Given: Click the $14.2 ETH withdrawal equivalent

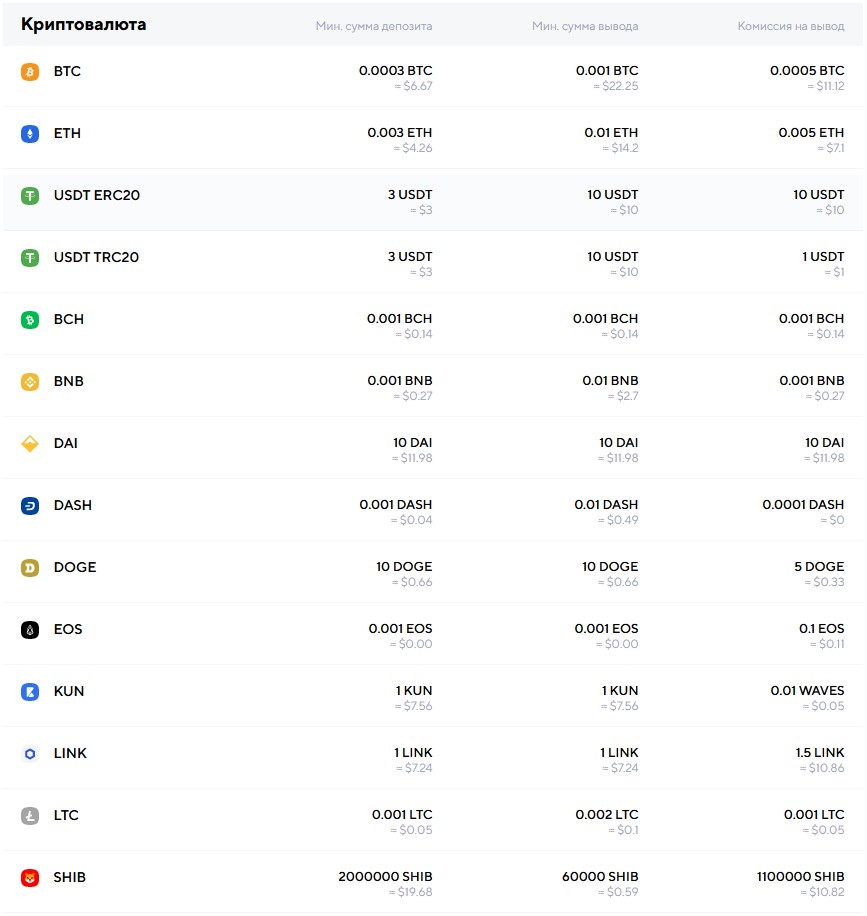Looking at the screenshot, I should [x=620, y=148].
